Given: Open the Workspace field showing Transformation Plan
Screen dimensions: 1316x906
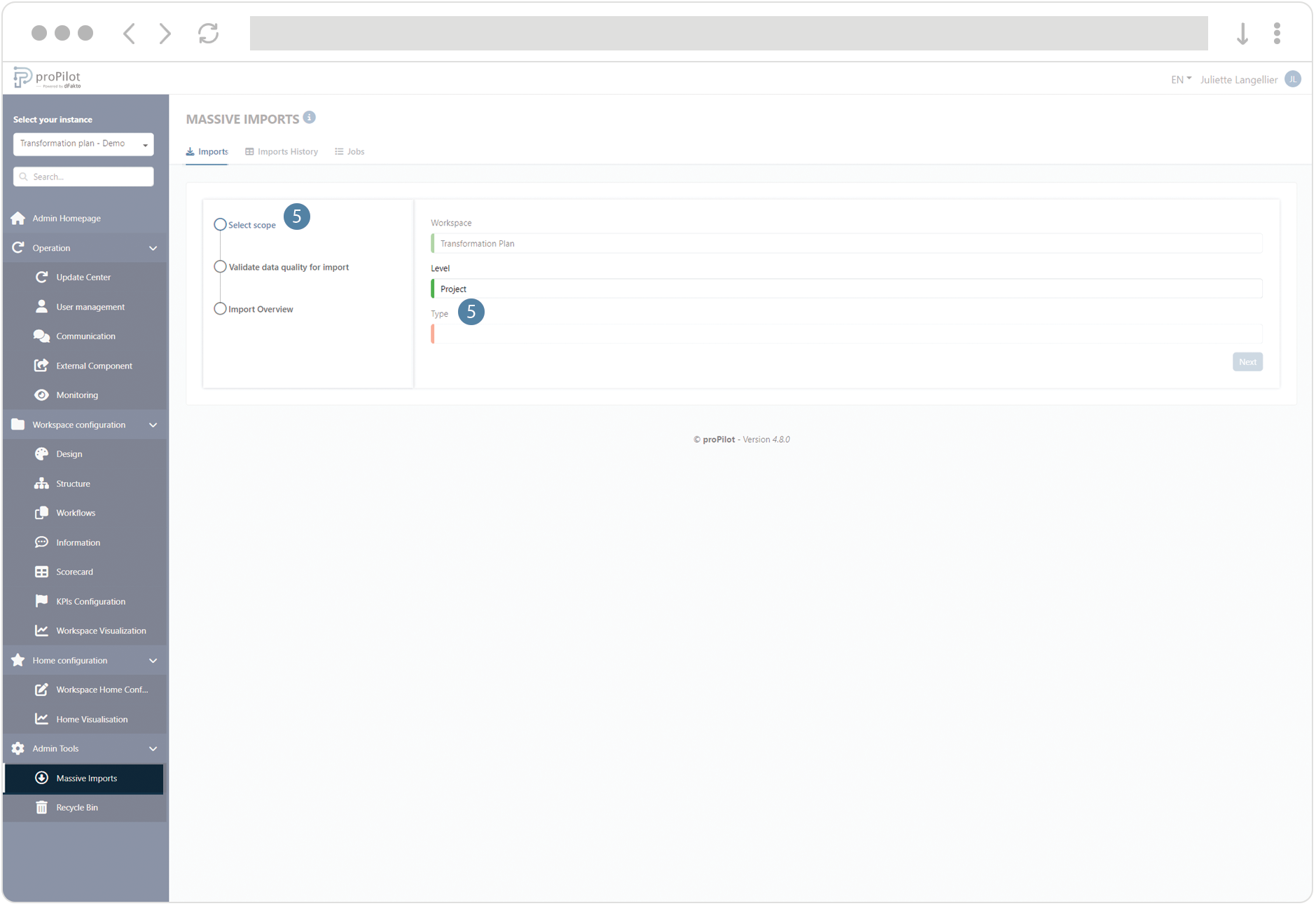Looking at the screenshot, I should click(x=847, y=244).
